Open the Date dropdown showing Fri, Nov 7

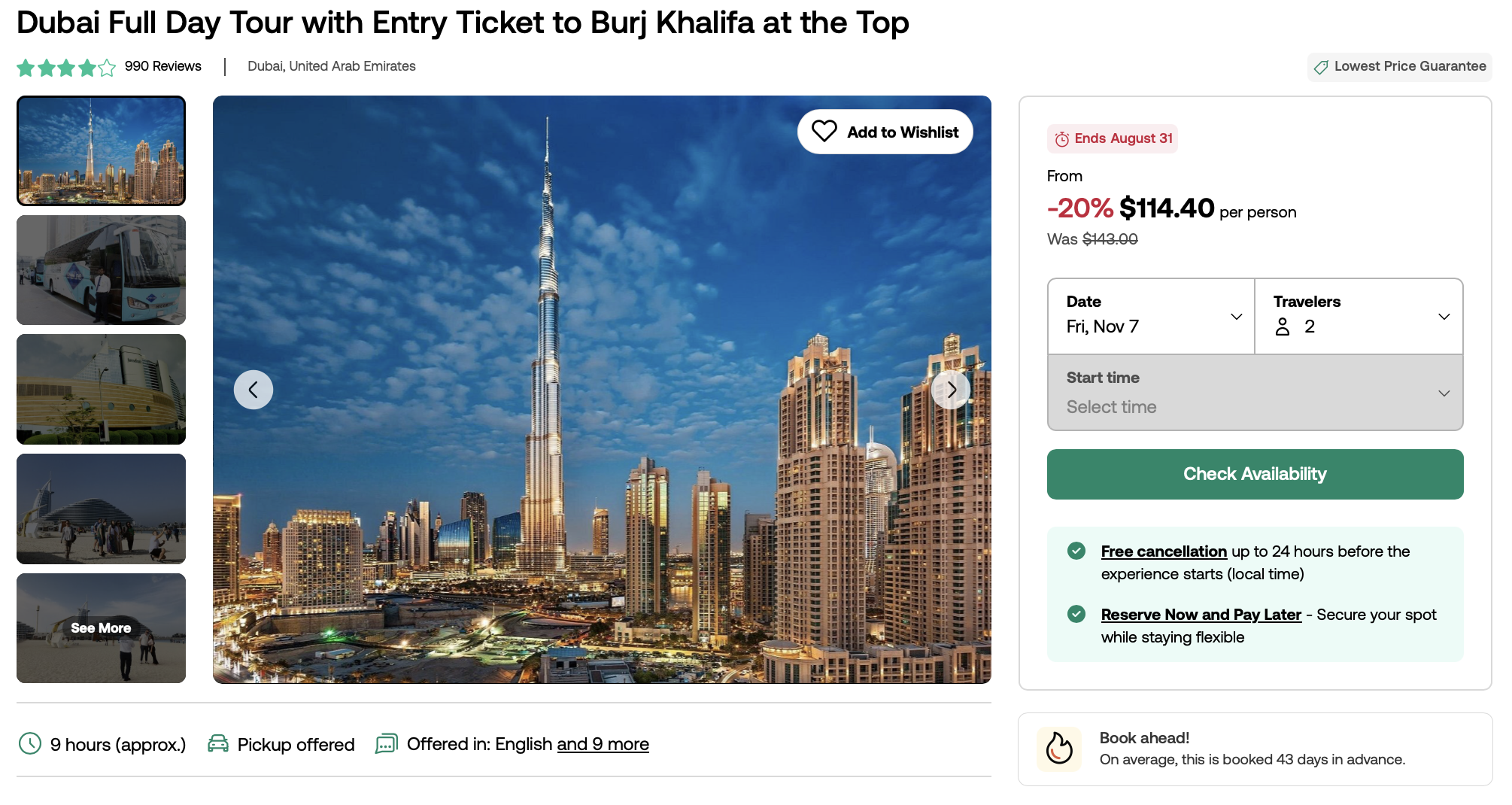[x=1151, y=316]
